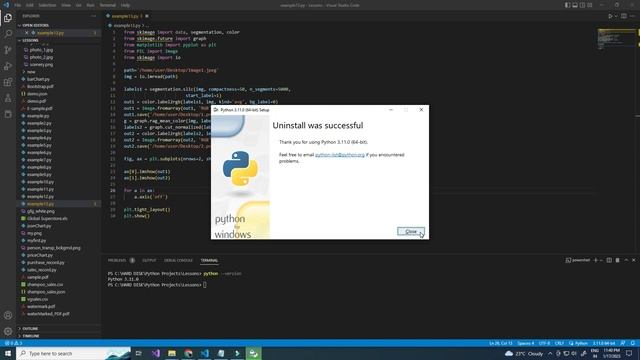
Task: Switch to the Output tab
Action: pyautogui.click(x=149, y=260)
